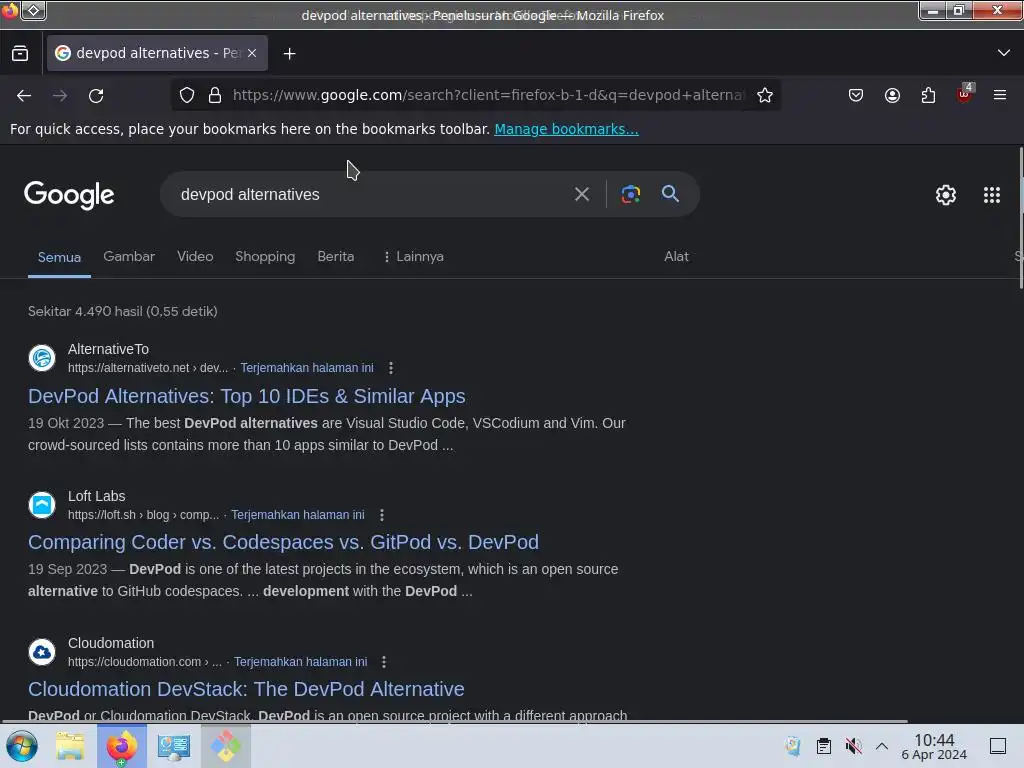1024x768 pixels.
Task: Open the extensions puzzle-piece menu
Action: [928, 95]
